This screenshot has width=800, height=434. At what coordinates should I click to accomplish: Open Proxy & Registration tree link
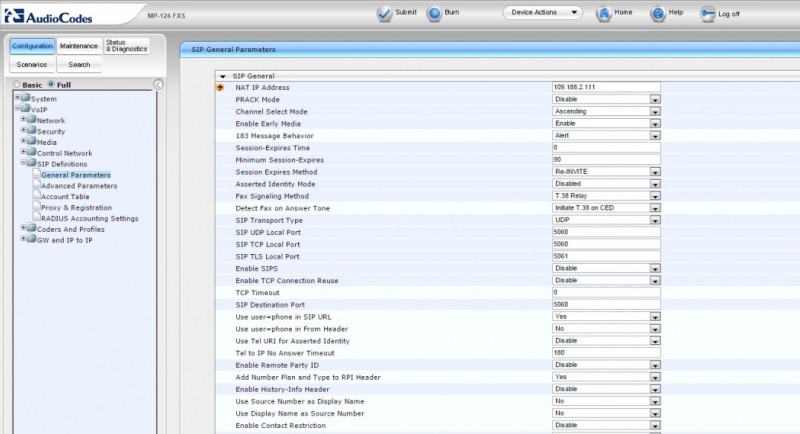pos(77,208)
